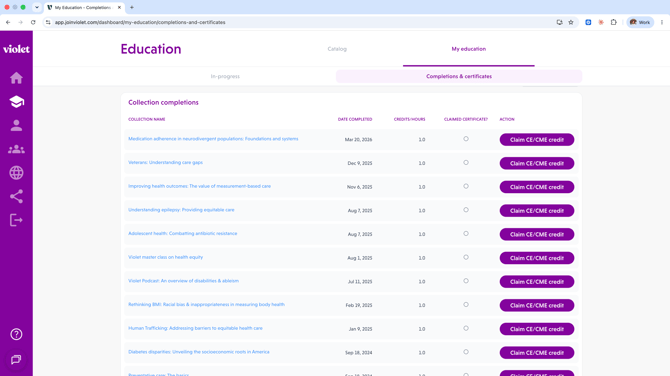Image resolution: width=670 pixels, height=376 pixels.
Task: Open Understanding epilepsy: Providing equitable care
Action: (181, 210)
